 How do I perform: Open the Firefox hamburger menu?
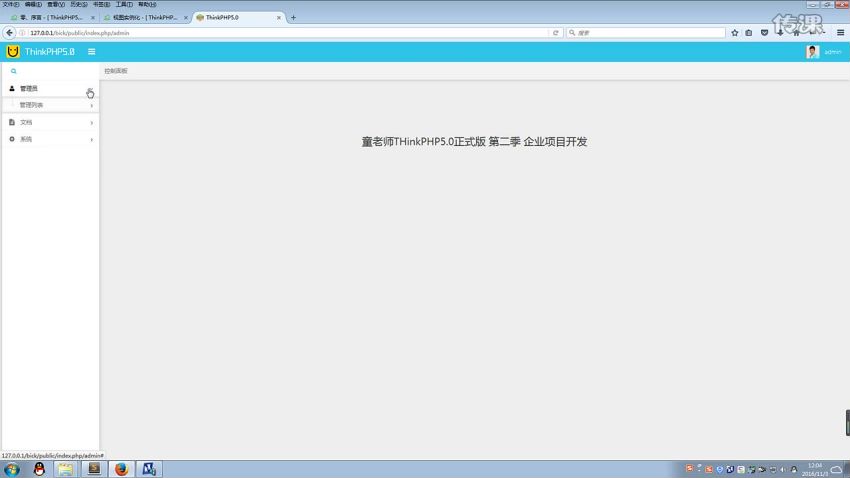point(841,33)
